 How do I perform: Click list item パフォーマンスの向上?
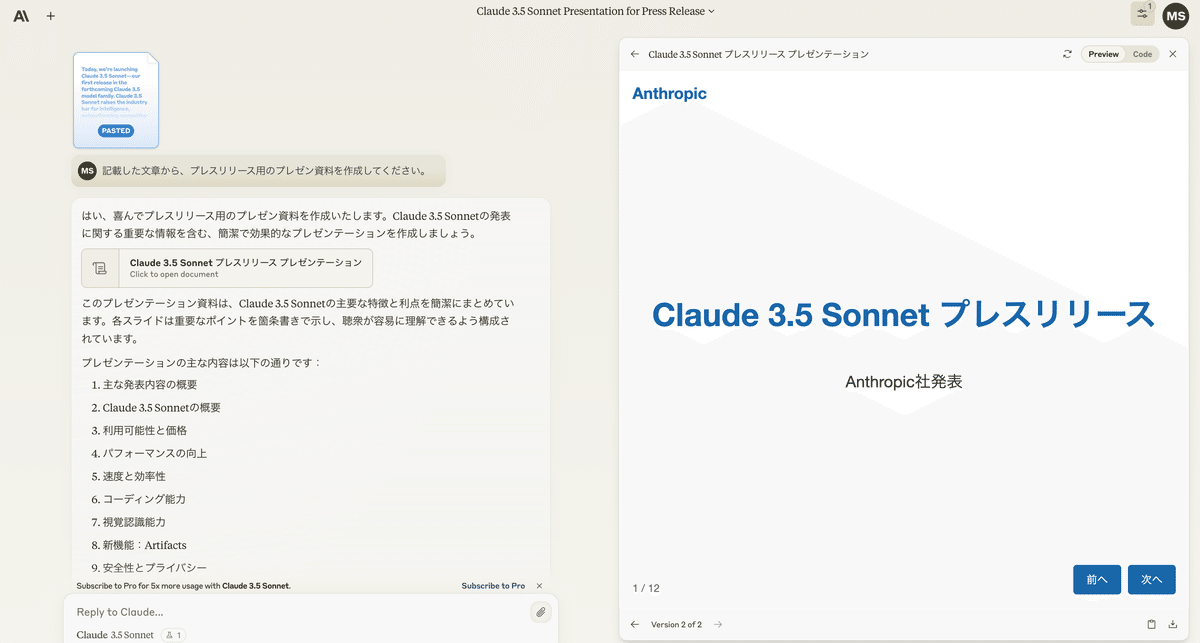155,453
